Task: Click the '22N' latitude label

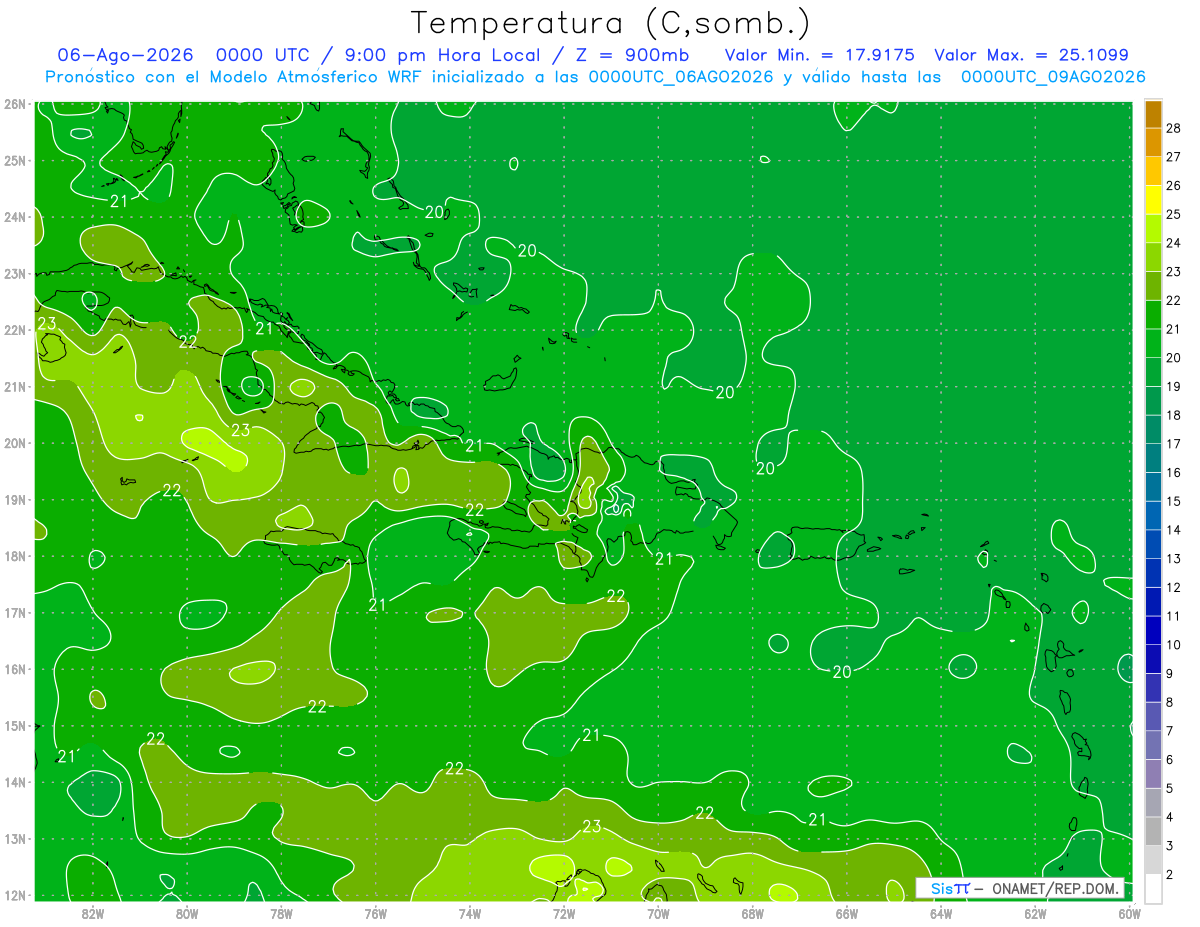Action: [x=15, y=330]
